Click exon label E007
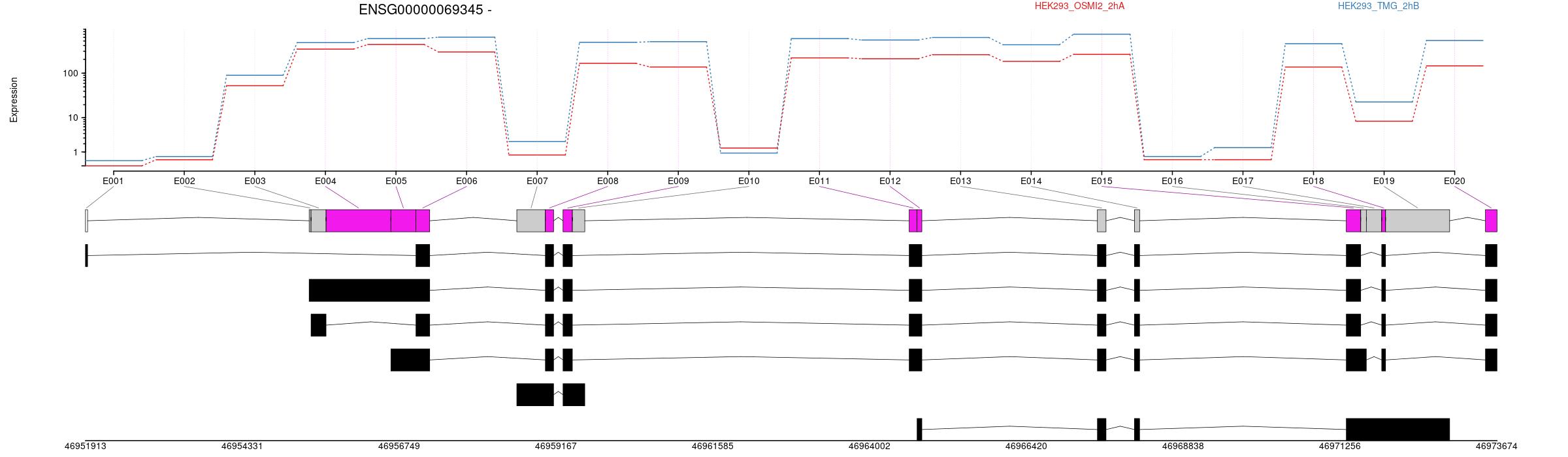Image resolution: width=1568 pixels, height=457 pixels. (537, 181)
